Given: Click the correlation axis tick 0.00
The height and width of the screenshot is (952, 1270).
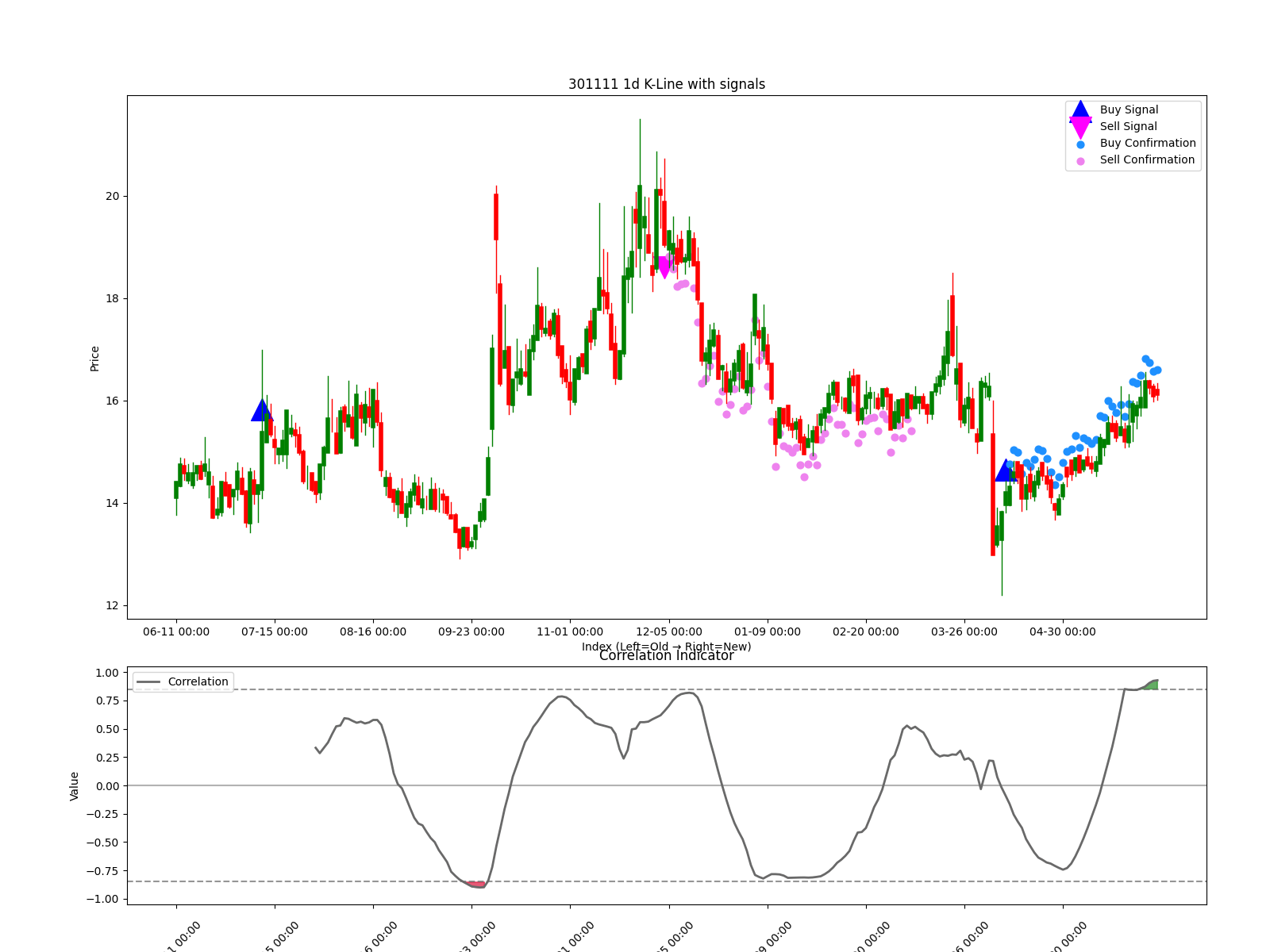Looking at the screenshot, I should pyautogui.click(x=106, y=785).
